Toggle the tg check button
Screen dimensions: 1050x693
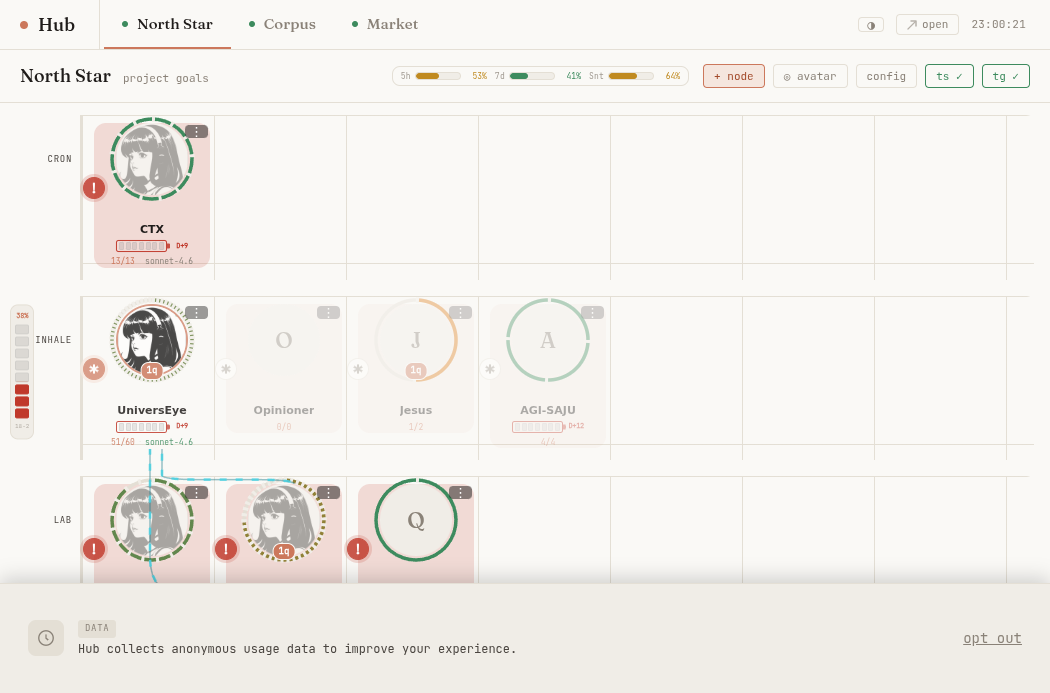tap(1005, 76)
